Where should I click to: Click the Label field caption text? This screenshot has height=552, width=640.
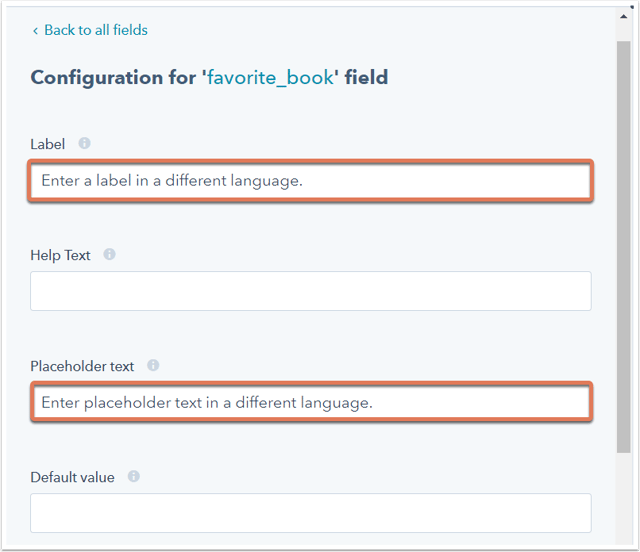[x=48, y=144]
